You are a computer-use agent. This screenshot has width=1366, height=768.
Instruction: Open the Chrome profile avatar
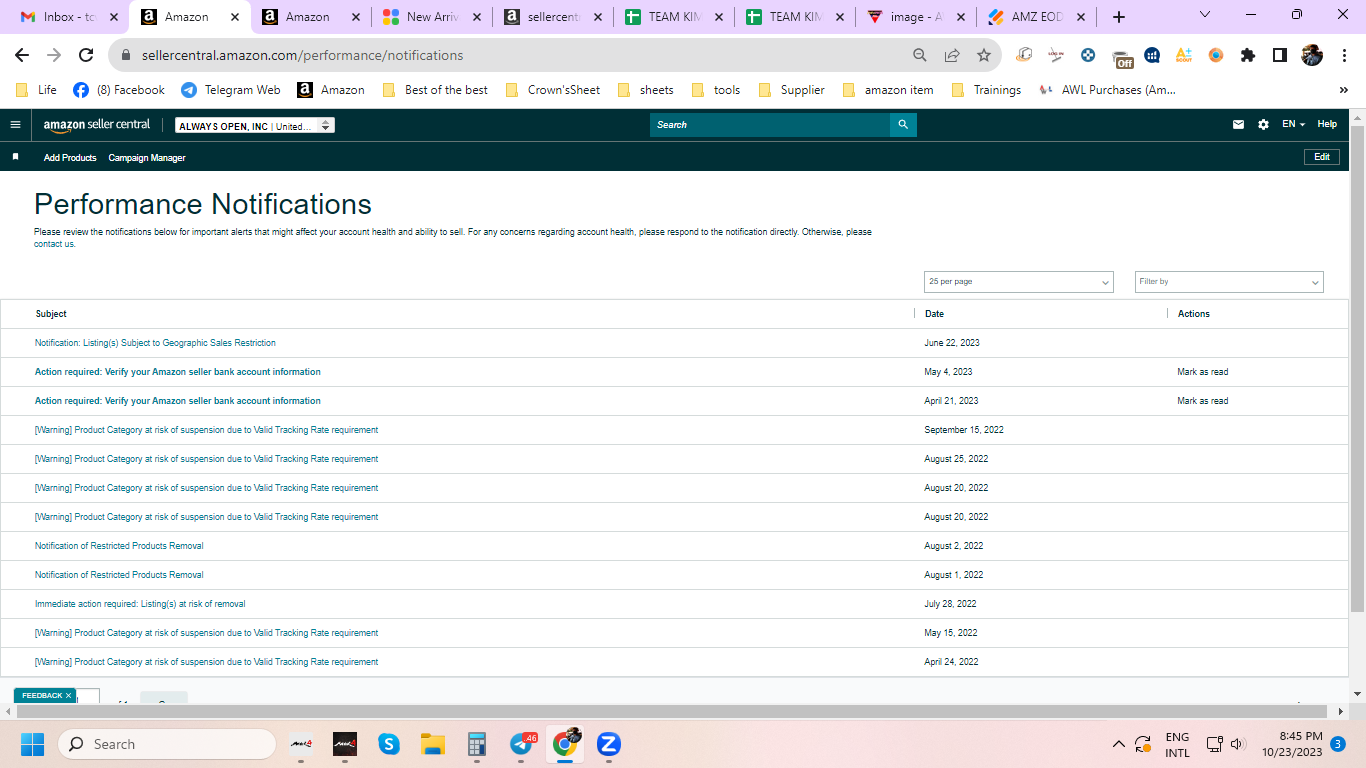tap(1311, 55)
